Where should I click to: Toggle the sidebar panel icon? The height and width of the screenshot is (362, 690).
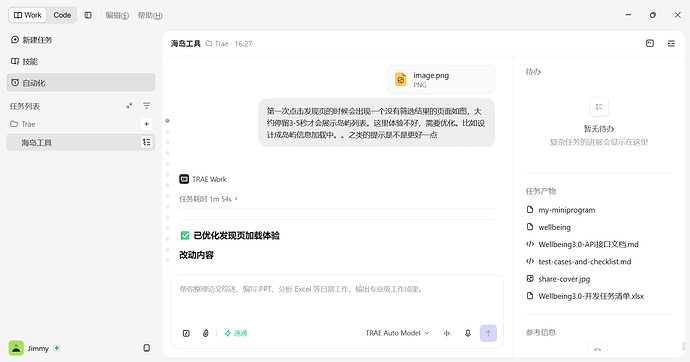88,15
